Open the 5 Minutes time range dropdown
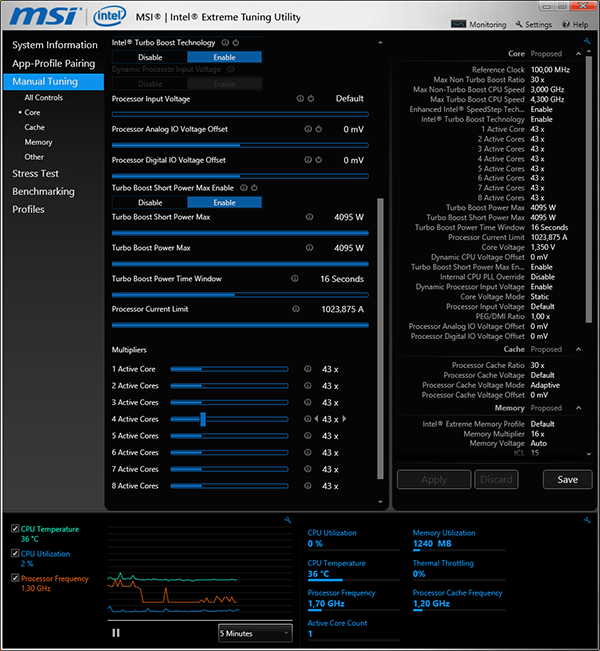 click(255, 633)
